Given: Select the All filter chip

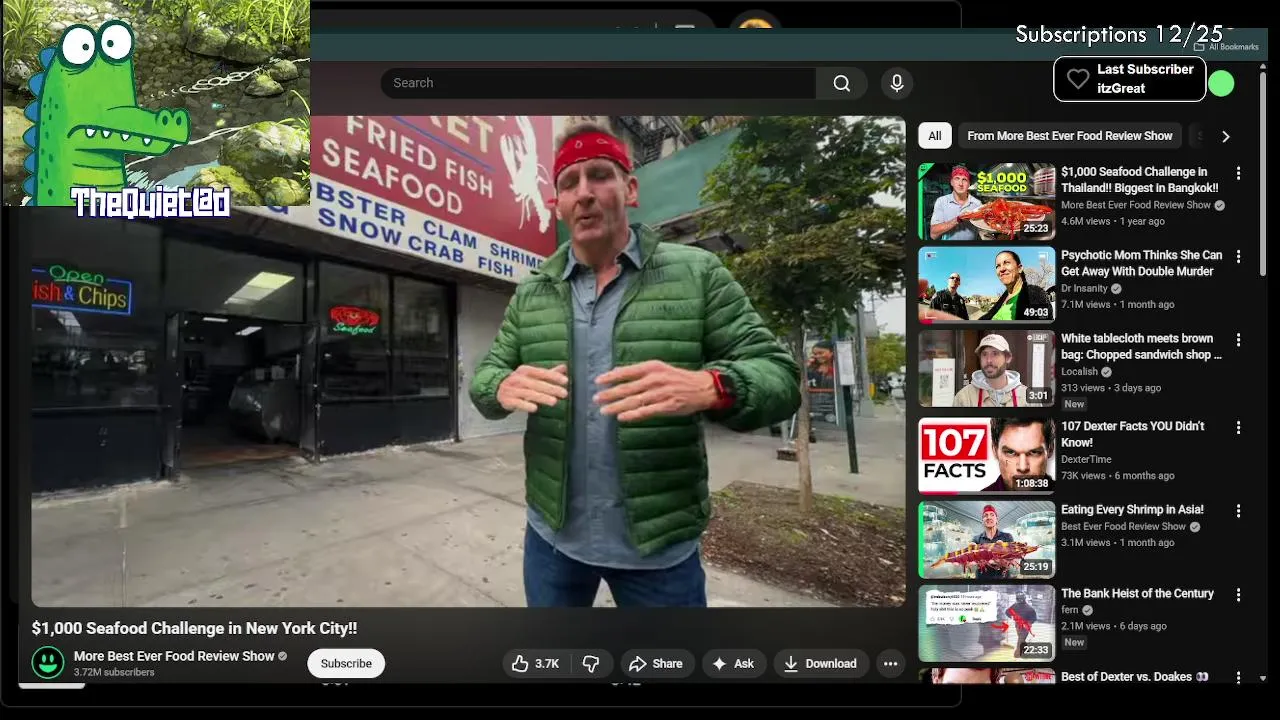Looking at the screenshot, I should pyautogui.click(x=934, y=136).
